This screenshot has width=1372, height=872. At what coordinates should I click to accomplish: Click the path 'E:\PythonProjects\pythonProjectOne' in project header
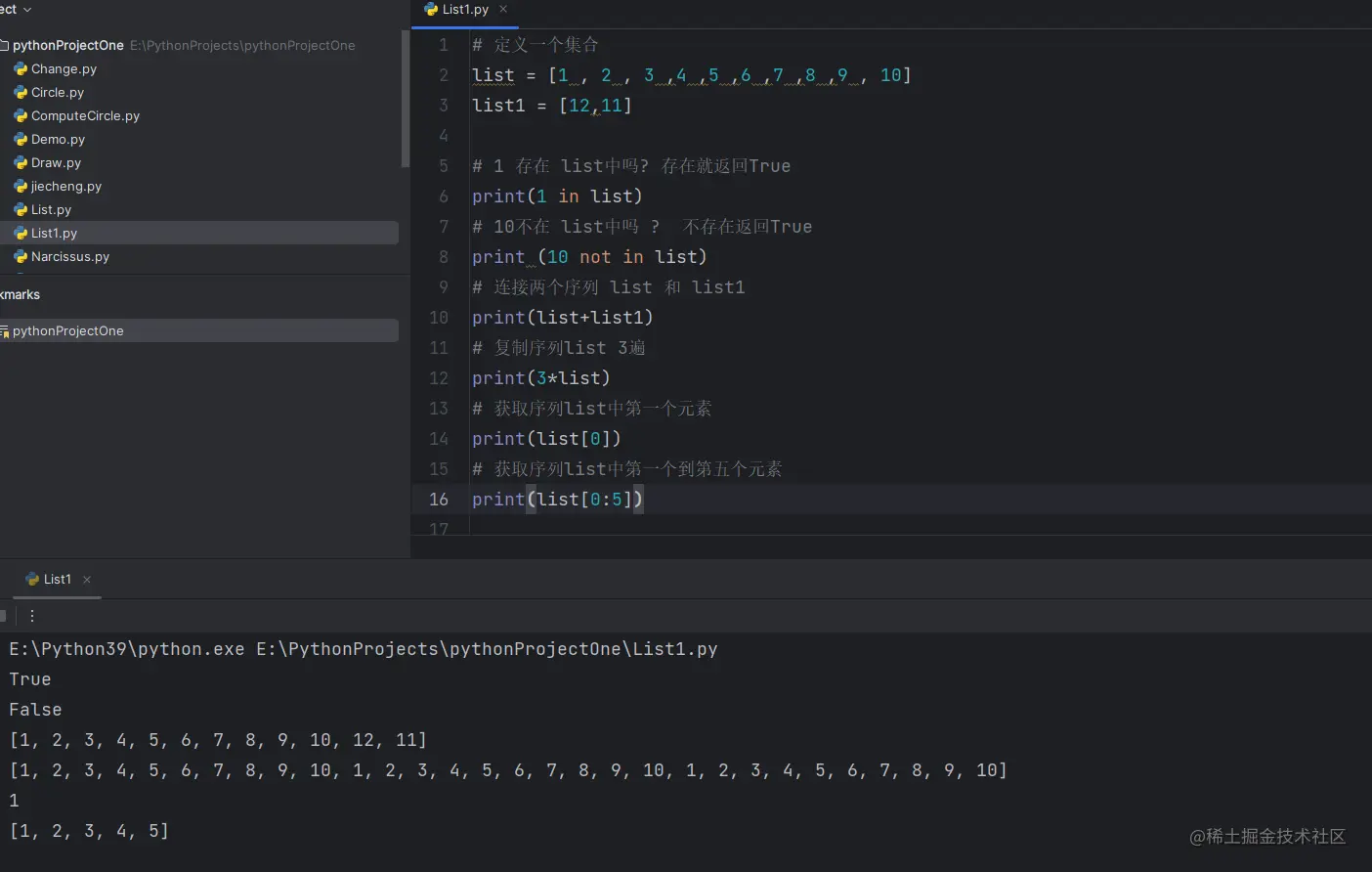(x=242, y=46)
